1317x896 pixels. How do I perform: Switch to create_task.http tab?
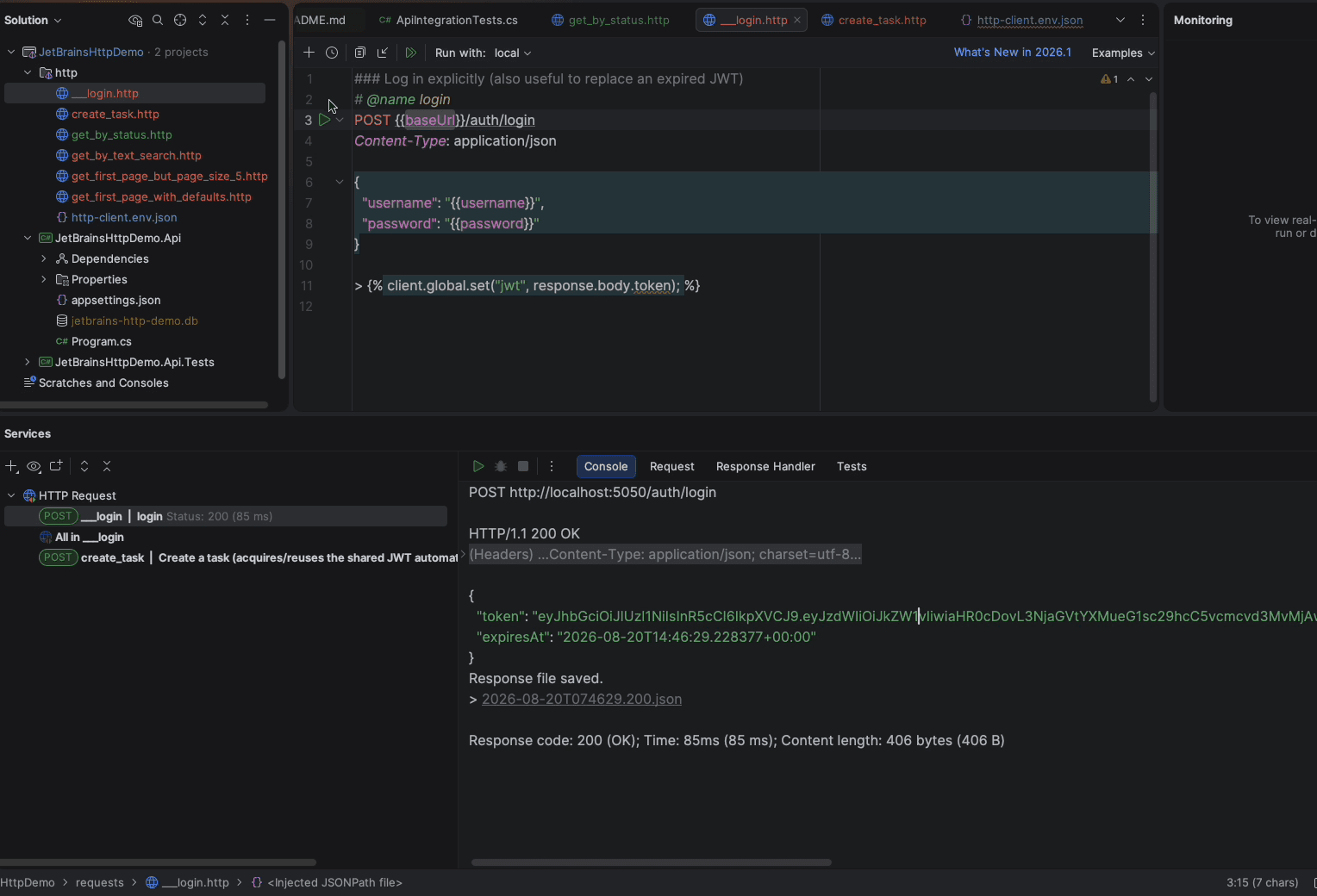874,20
